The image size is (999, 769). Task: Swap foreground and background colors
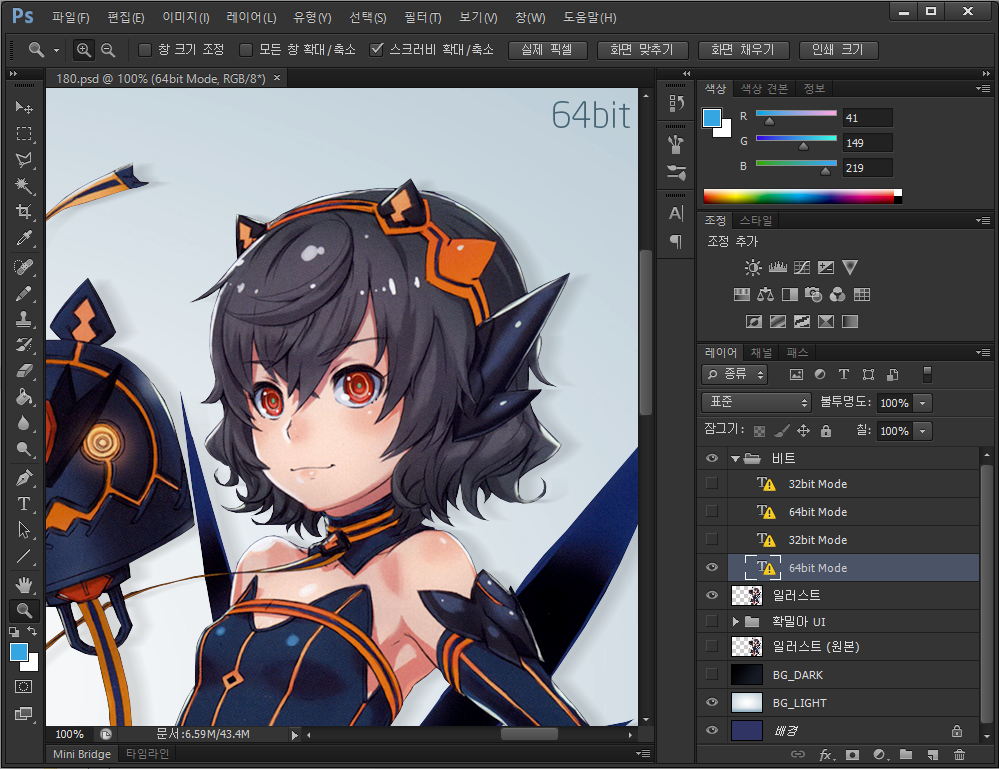32,631
